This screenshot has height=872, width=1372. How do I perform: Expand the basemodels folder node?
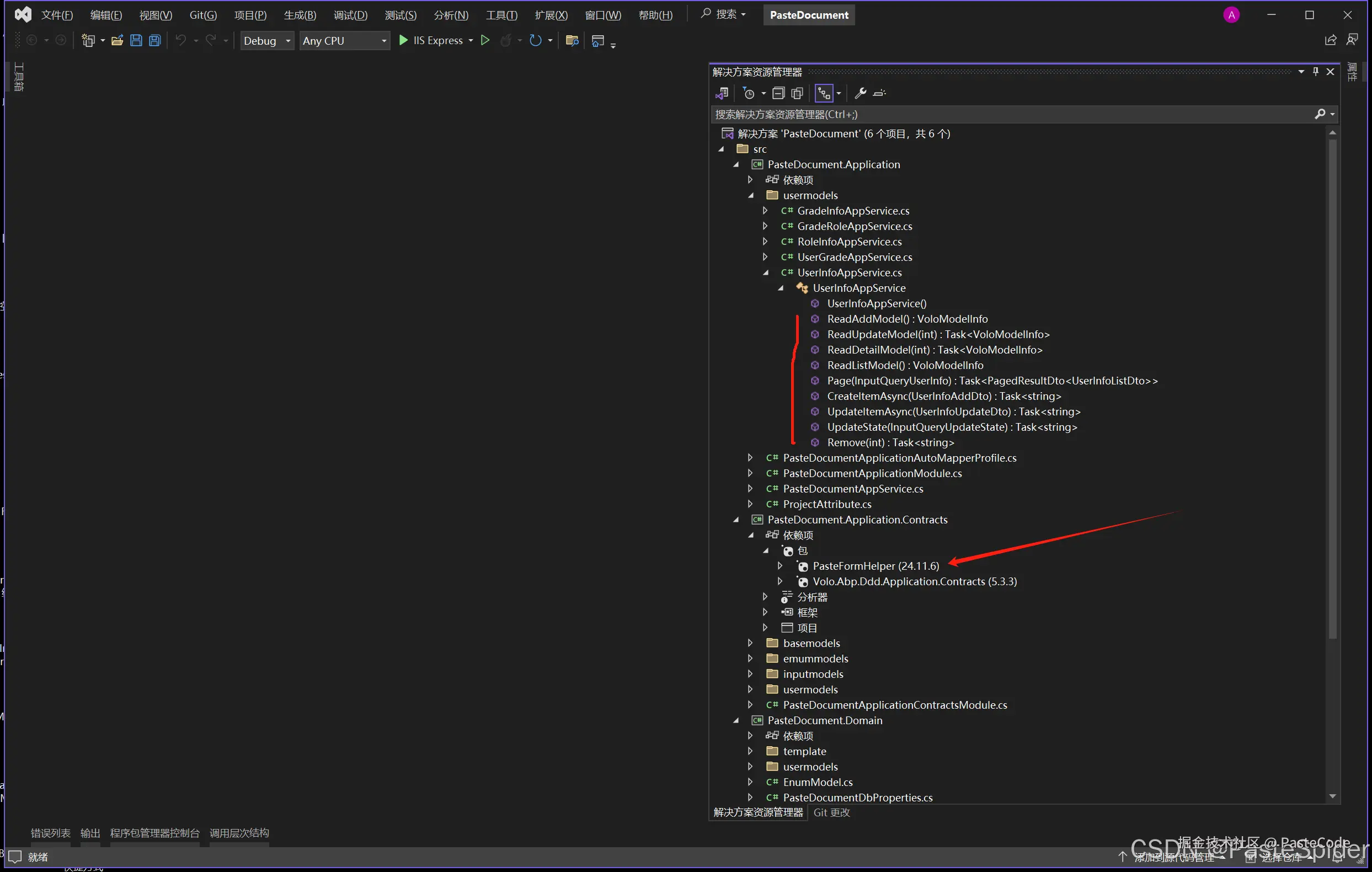[x=750, y=643]
